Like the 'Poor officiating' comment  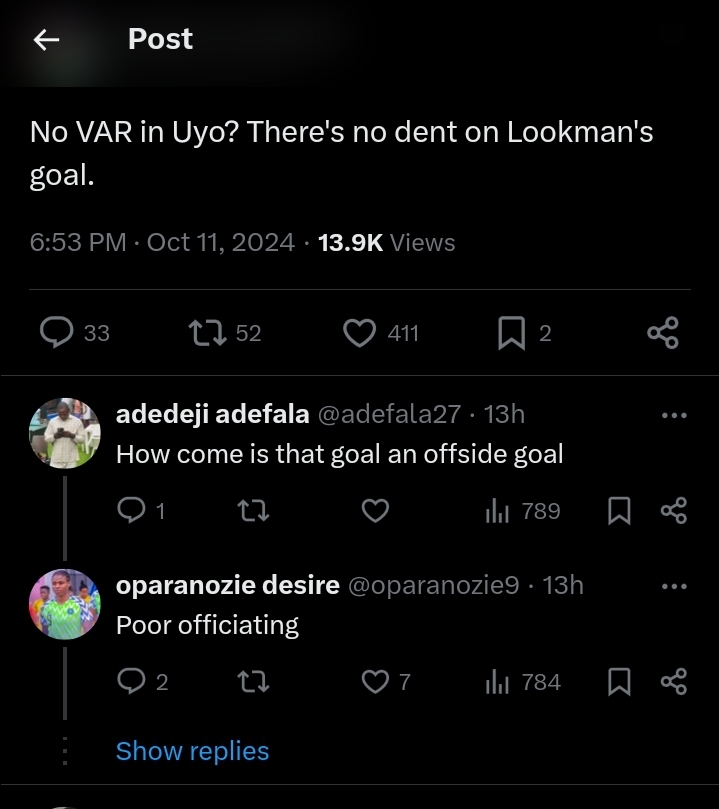(374, 682)
